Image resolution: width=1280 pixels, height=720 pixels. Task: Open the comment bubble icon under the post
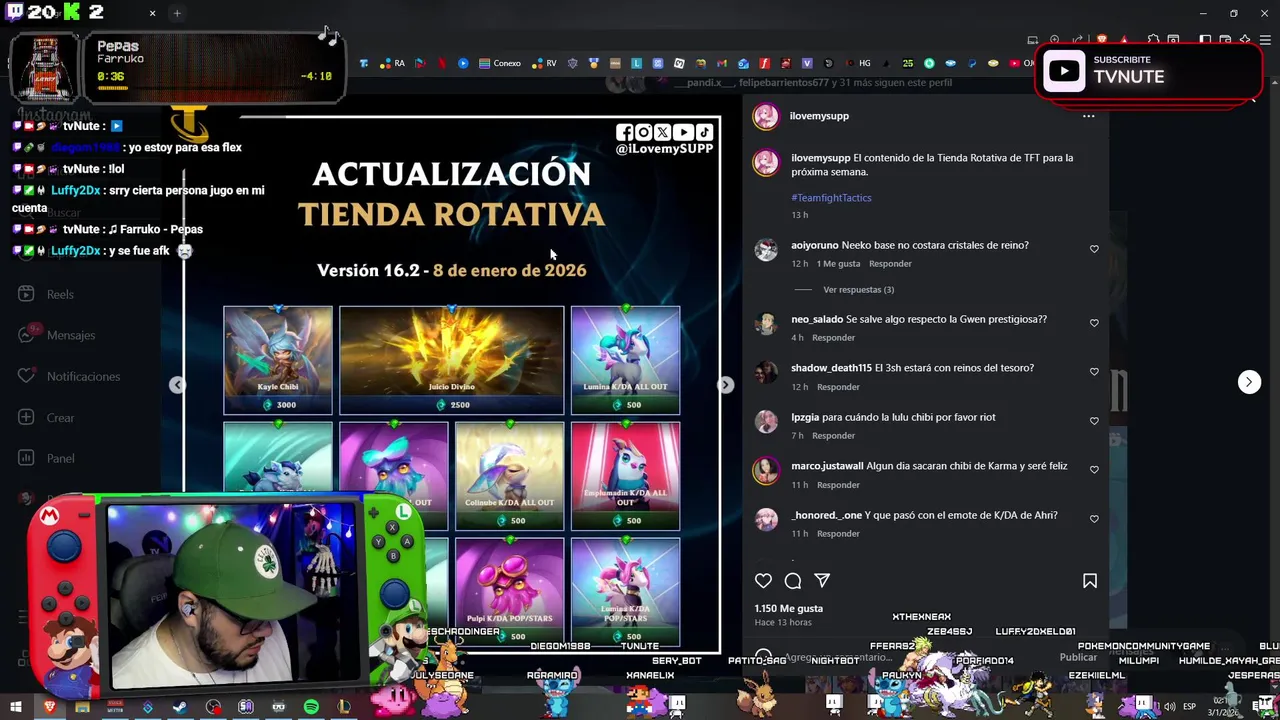point(793,580)
